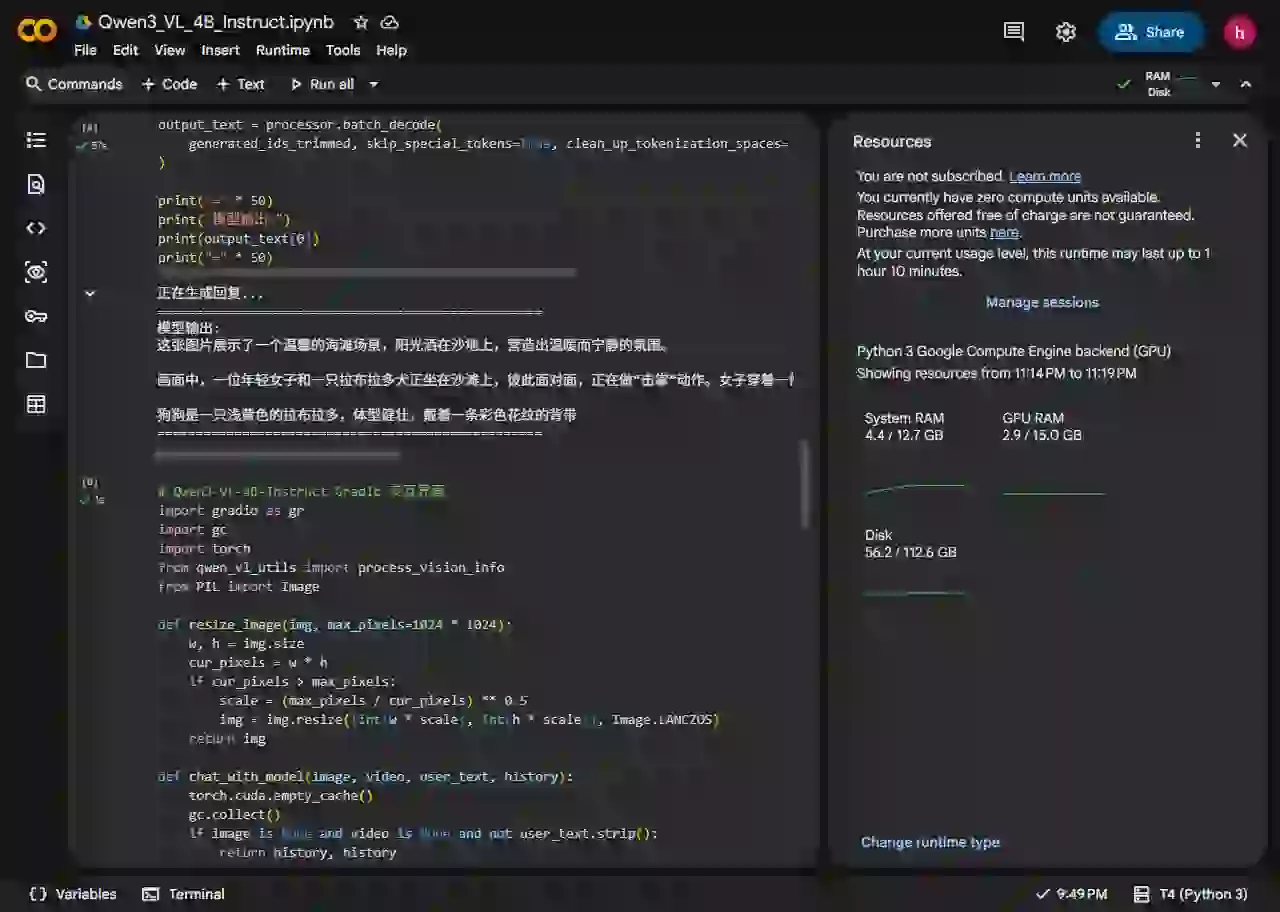The image size is (1280, 912).
Task: Click the Share button
Action: (x=1151, y=32)
